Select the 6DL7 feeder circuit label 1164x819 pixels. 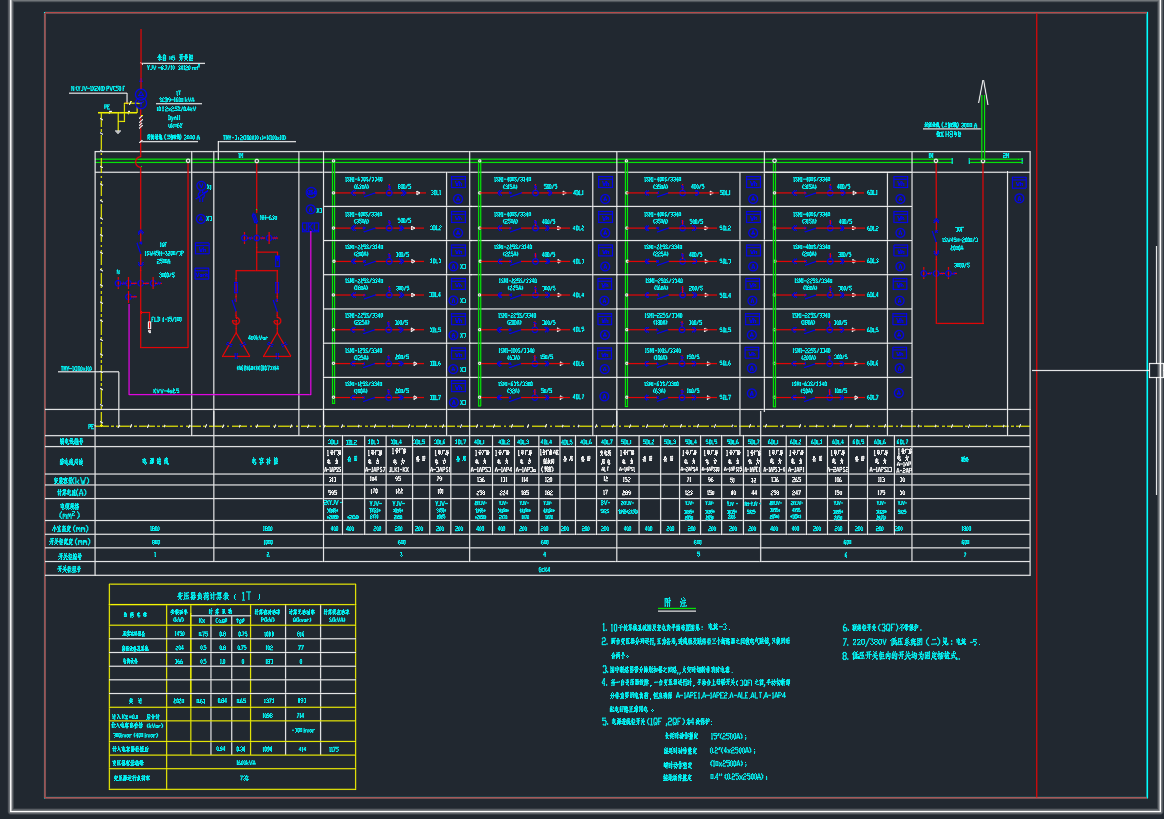pyautogui.click(x=872, y=397)
